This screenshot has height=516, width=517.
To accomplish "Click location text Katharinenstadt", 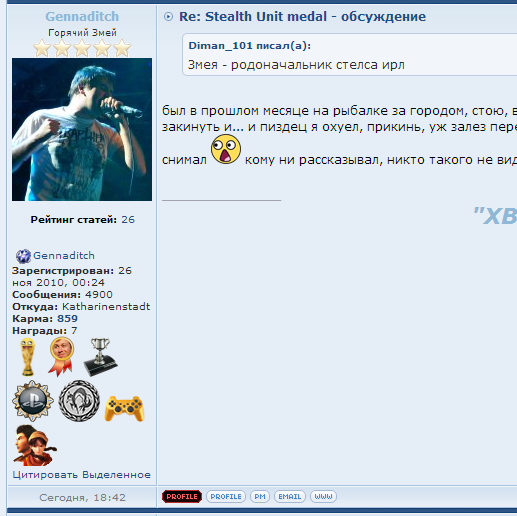I will 106,306.
